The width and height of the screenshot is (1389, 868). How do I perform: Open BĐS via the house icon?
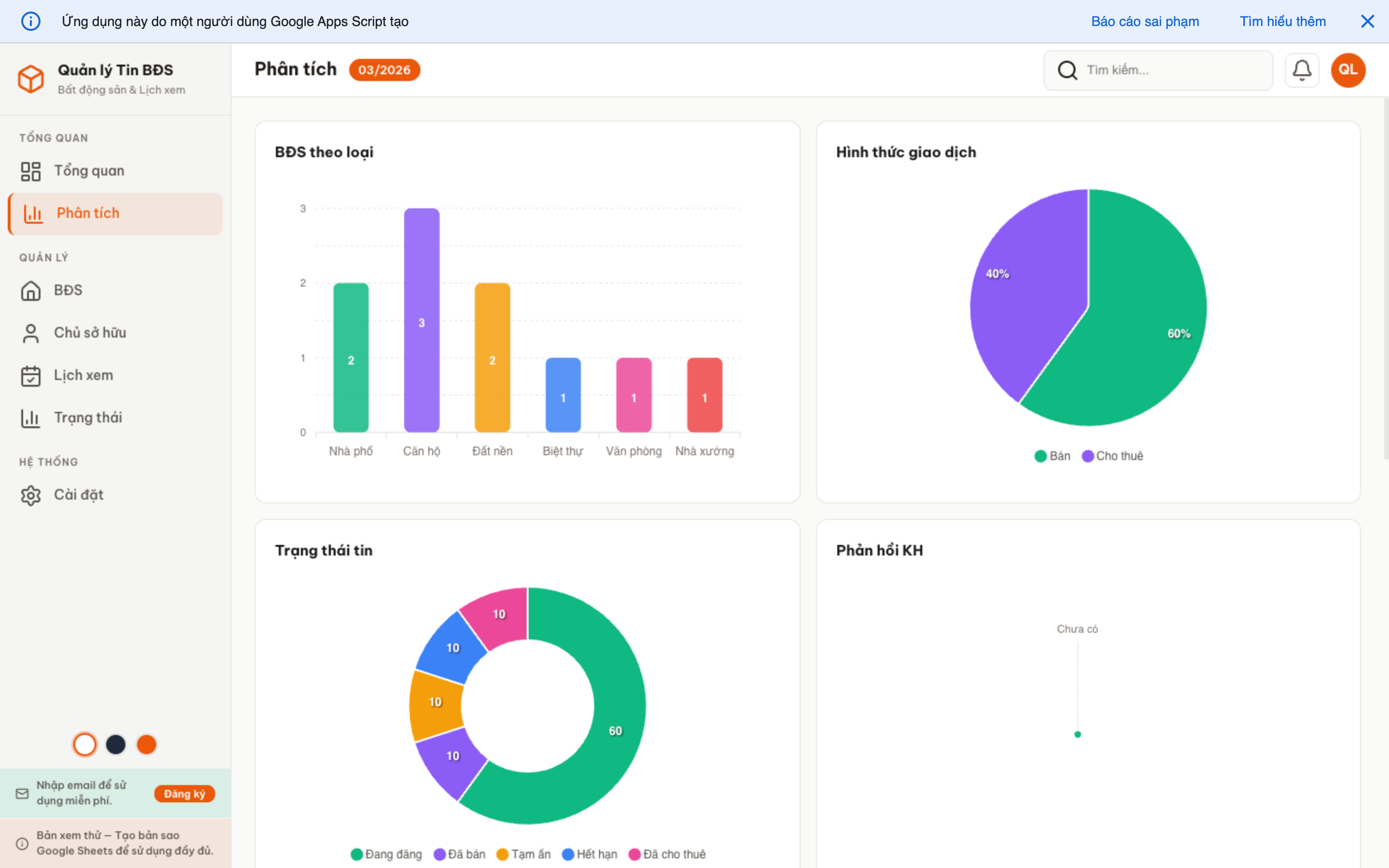31,290
